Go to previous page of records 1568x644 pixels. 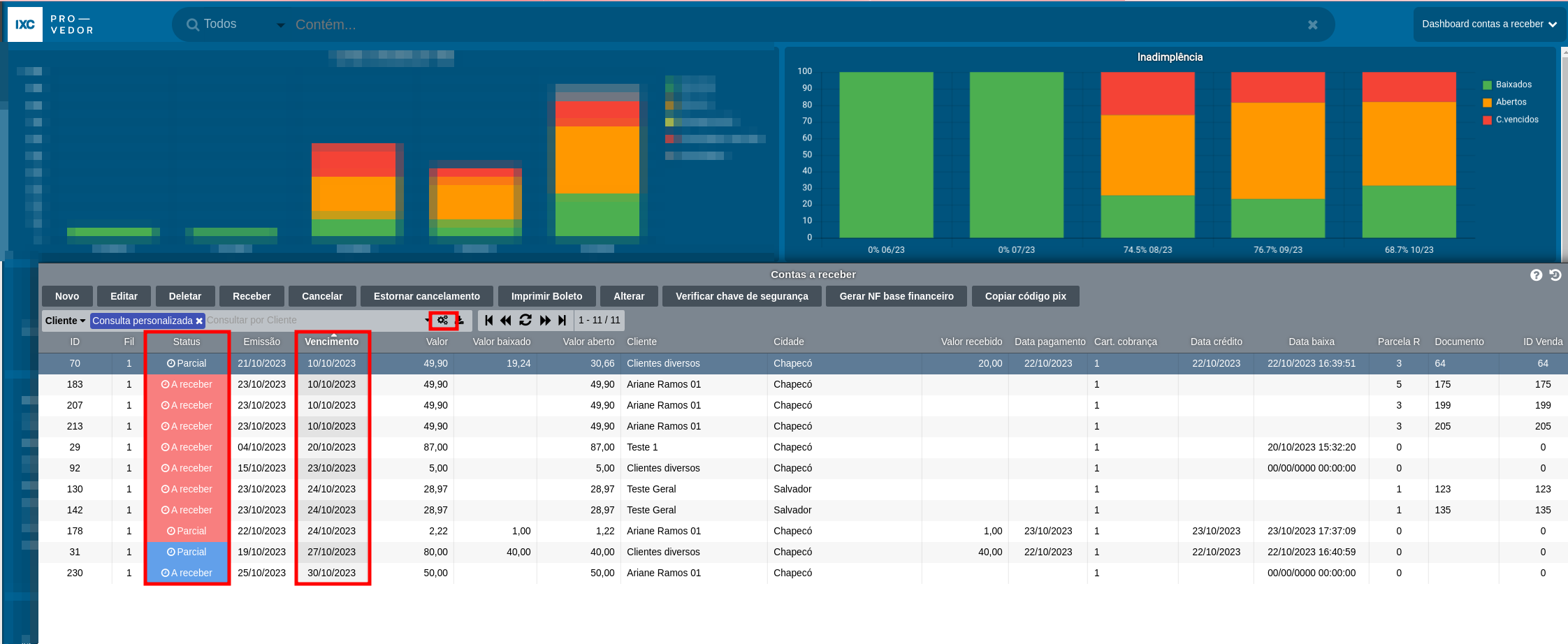pyautogui.click(x=506, y=321)
